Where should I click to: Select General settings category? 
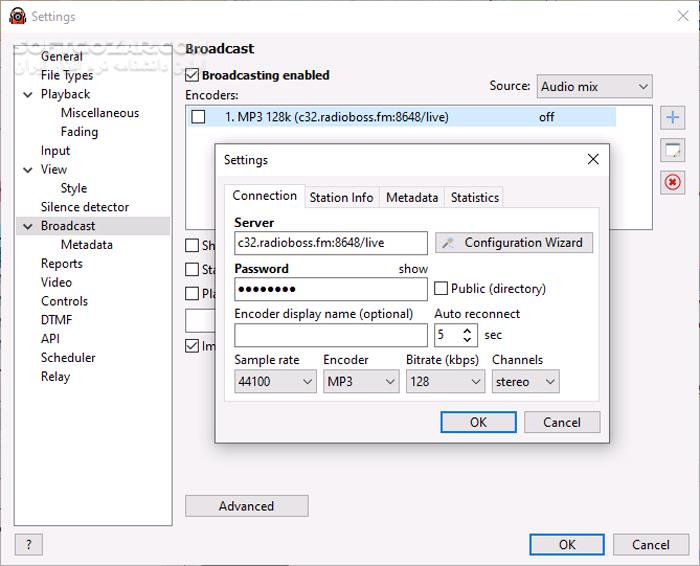62,57
